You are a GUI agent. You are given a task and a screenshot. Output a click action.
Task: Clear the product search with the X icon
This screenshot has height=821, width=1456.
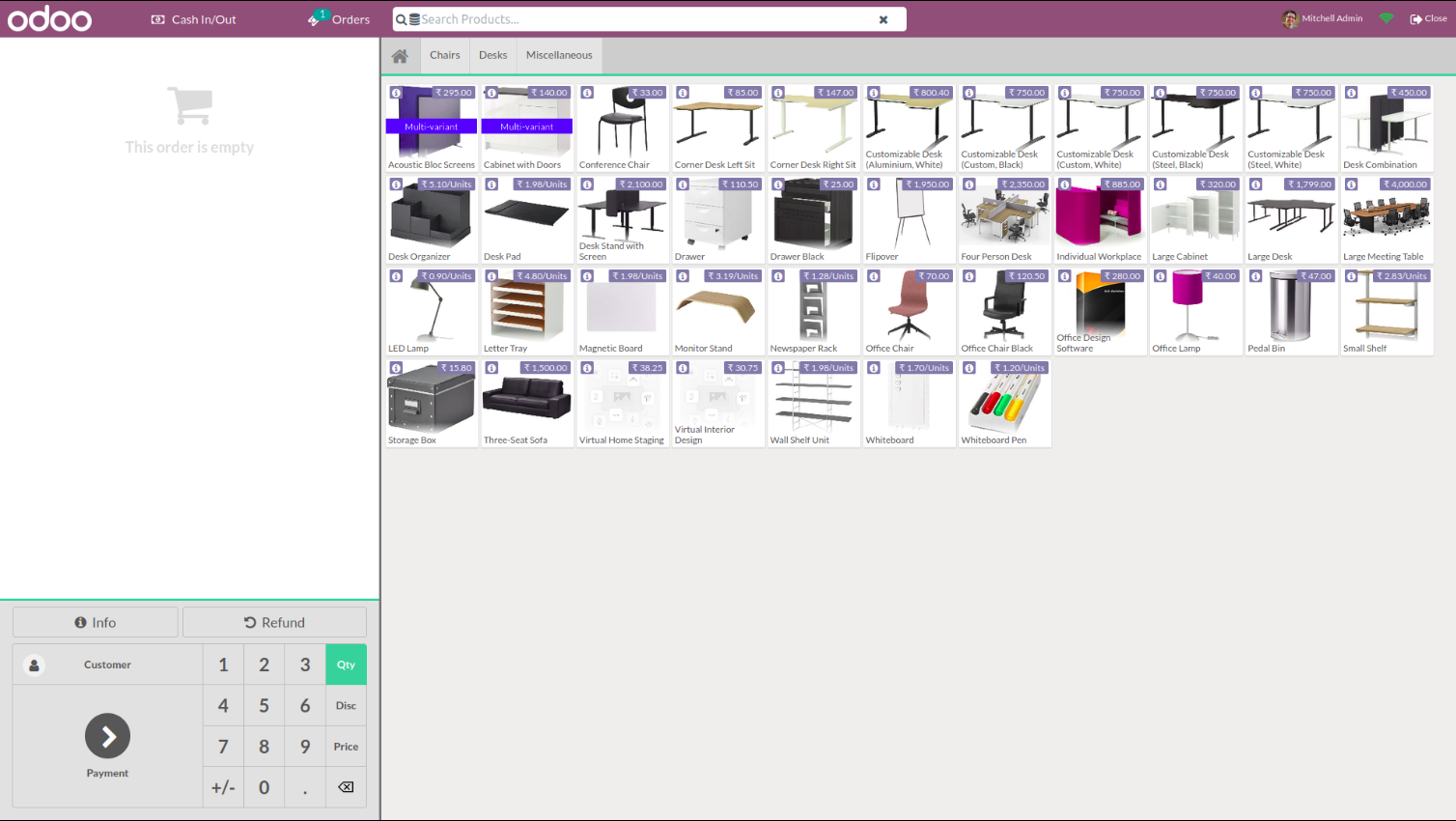[x=883, y=19]
